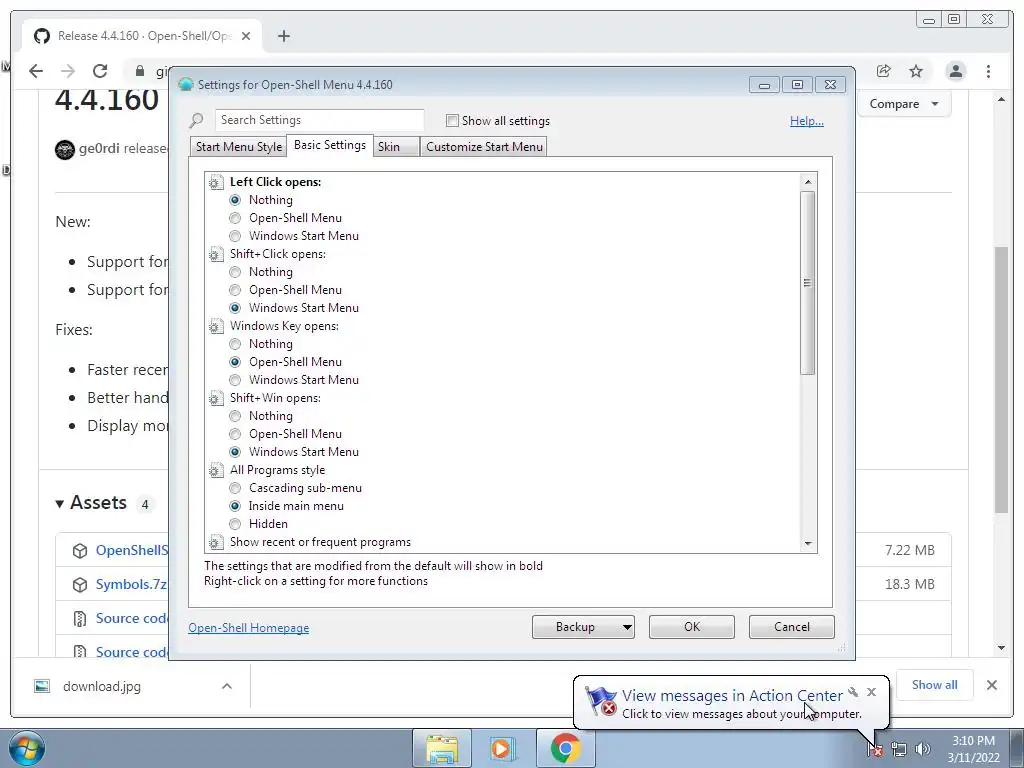The height and width of the screenshot is (768, 1024).
Task: Click the settings list vertical scrollbar thumb
Action: (808, 283)
